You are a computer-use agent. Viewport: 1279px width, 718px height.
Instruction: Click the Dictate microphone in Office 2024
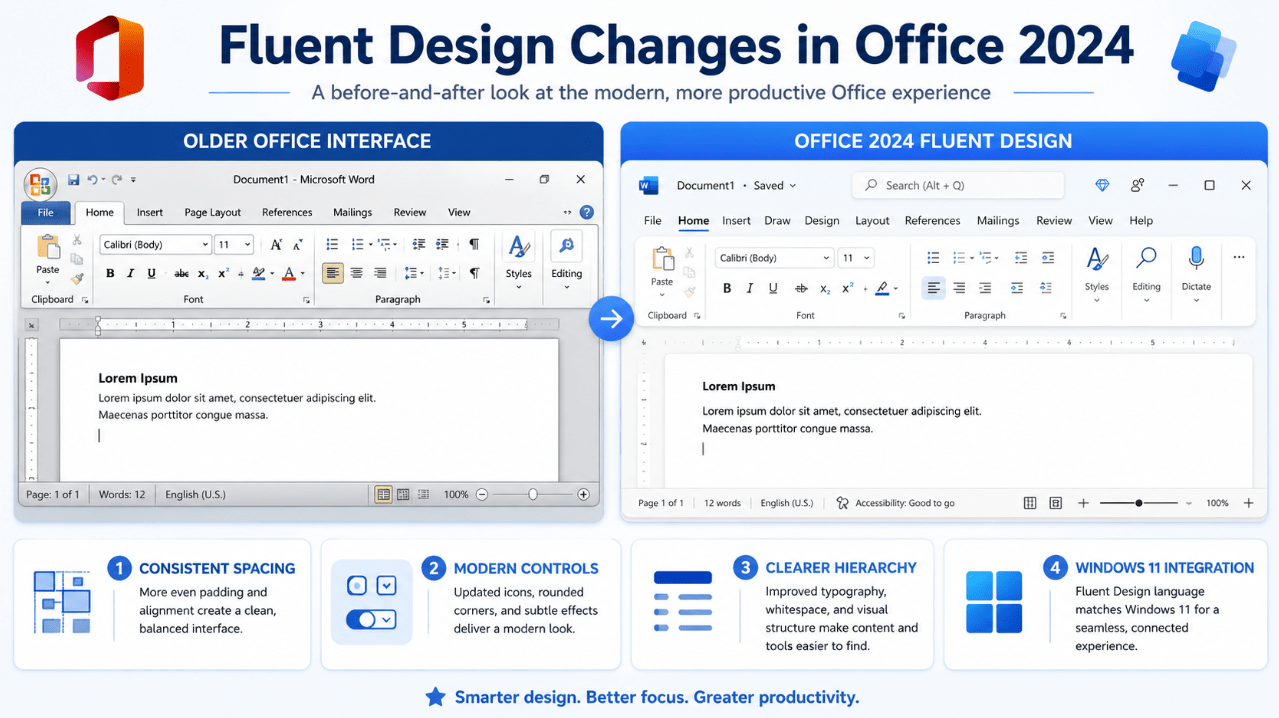point(1196,258)
